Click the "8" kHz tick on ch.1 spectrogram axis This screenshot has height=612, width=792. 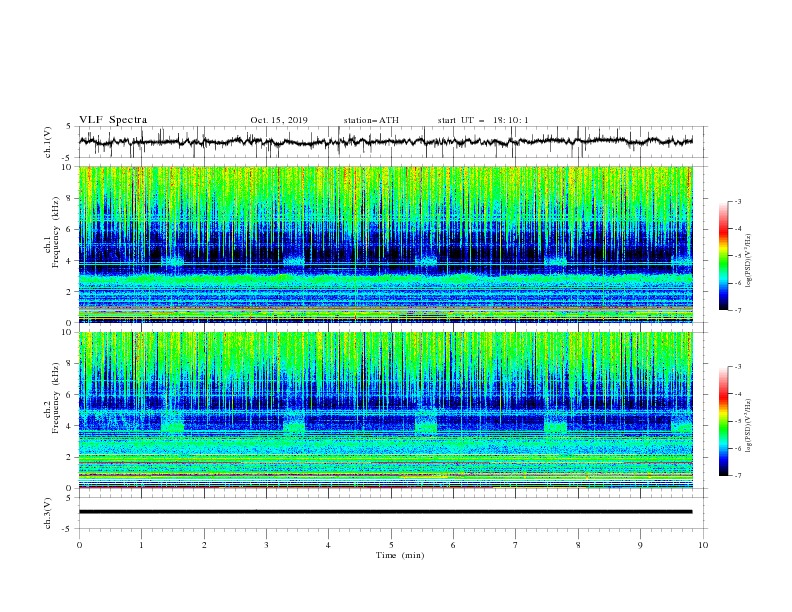pos(70,198)
